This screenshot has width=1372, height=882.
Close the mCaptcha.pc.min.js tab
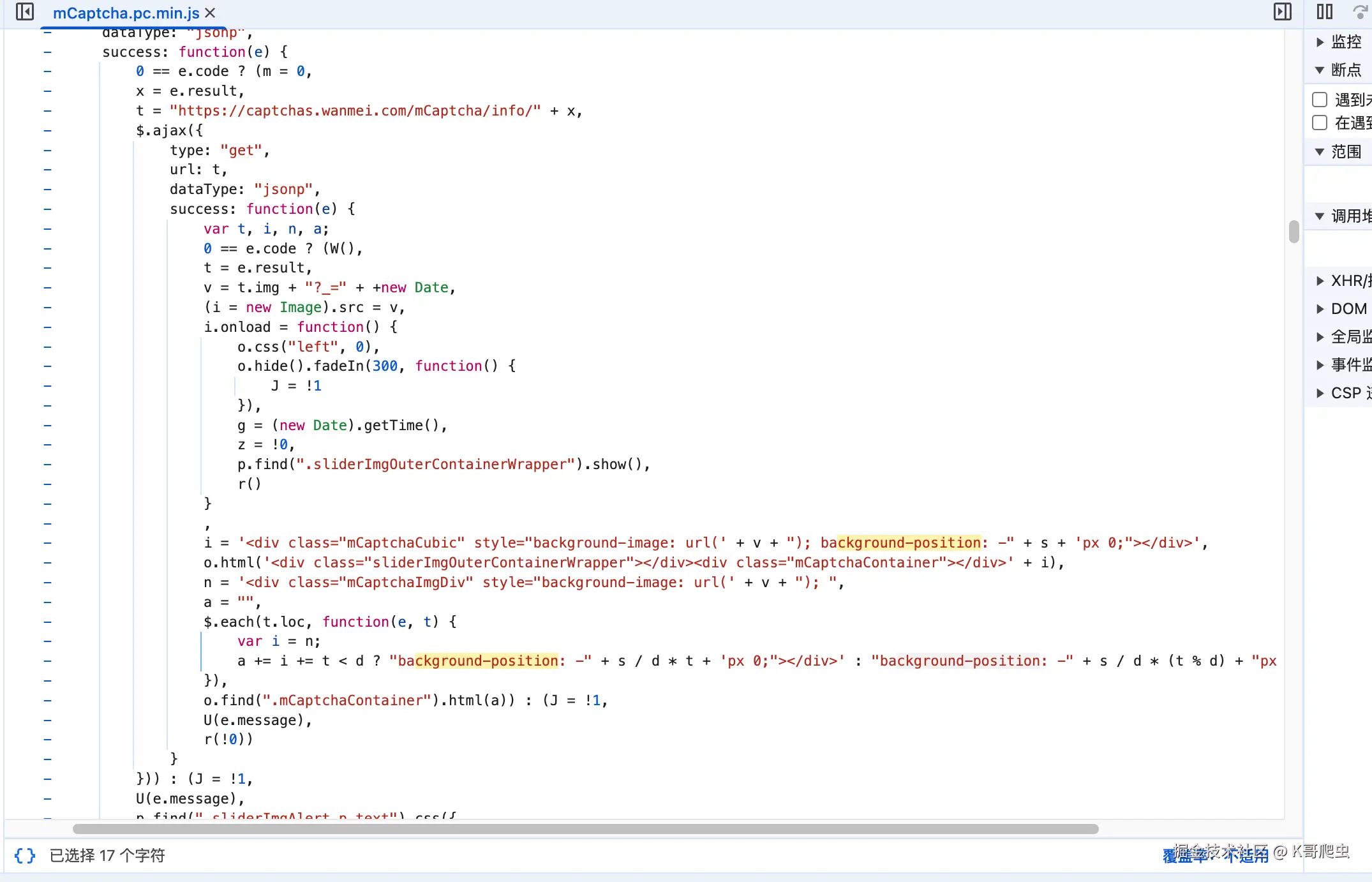[x=210, y=13]
